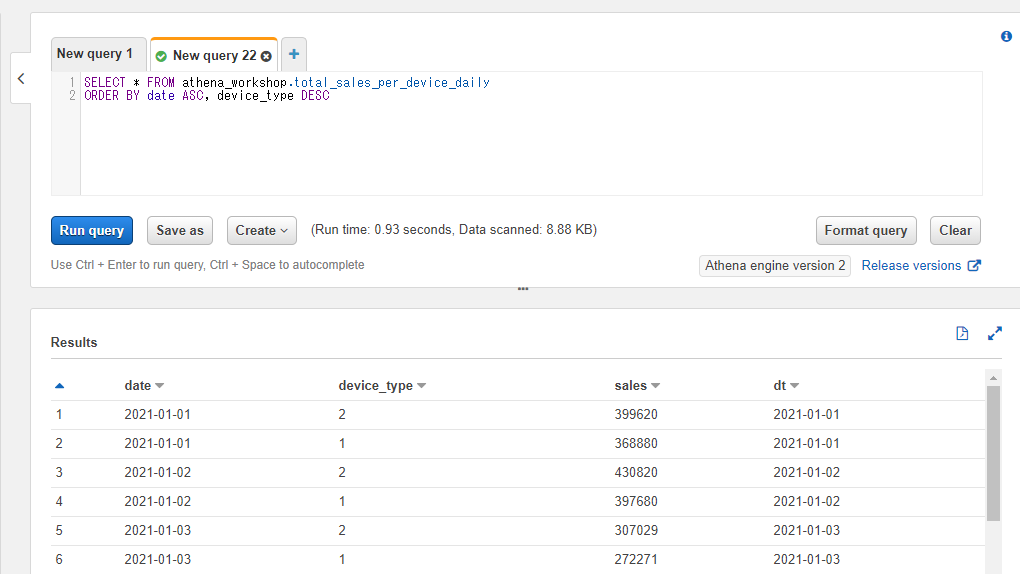Download results file icon

[x=962, y=333]
